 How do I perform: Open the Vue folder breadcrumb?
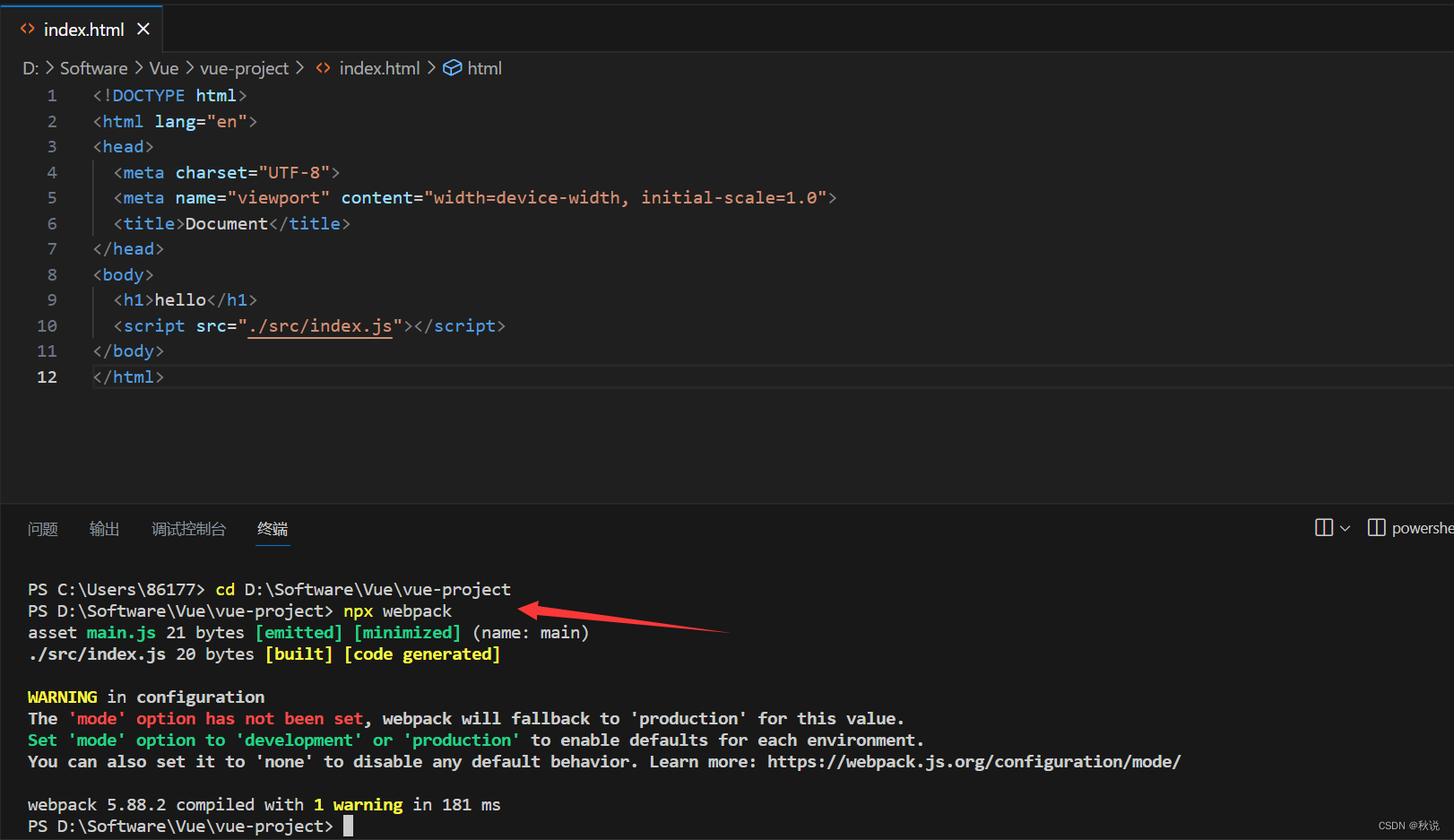(x=164, y=68)
